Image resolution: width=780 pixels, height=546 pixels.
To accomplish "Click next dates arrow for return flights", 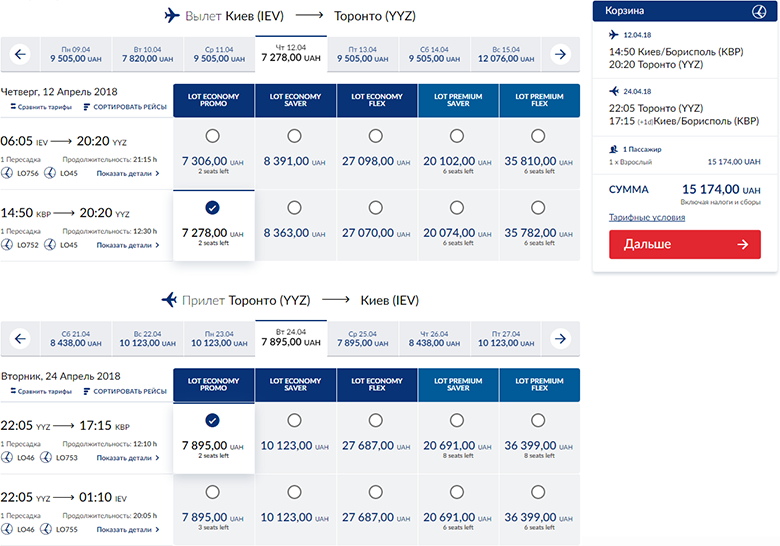I will pyautogui.click(x=561, y=338).
